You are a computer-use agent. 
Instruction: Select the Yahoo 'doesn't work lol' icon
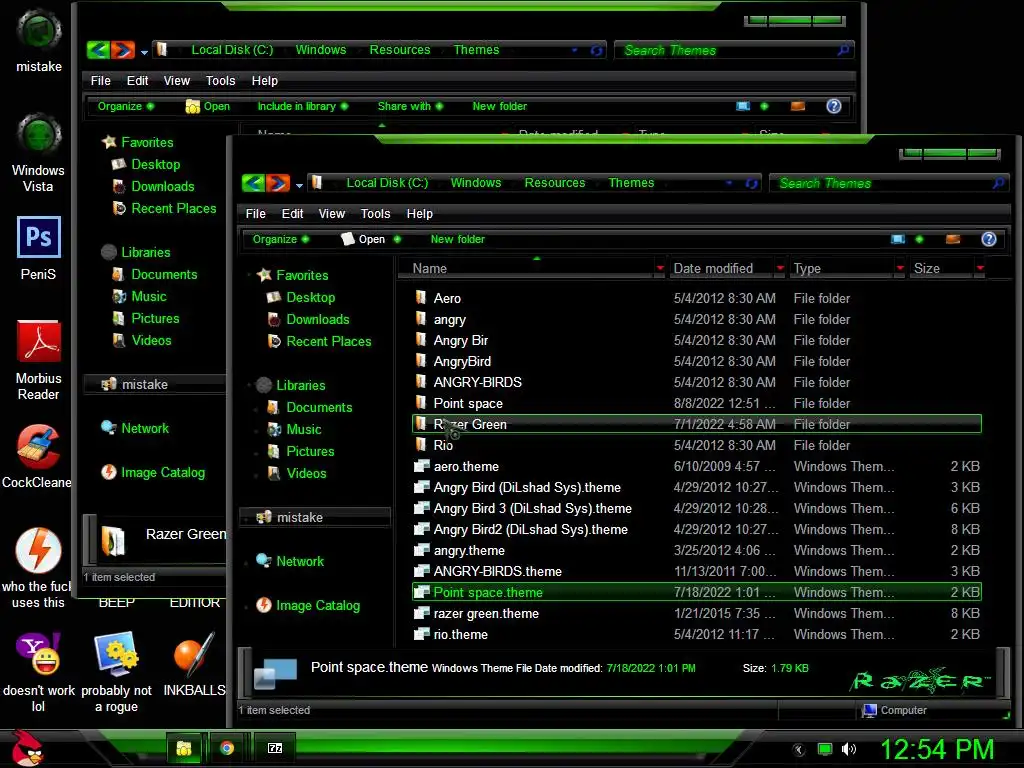[39, 672]
